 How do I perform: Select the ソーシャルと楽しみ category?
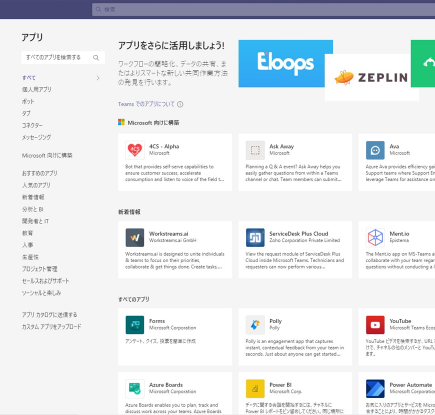42,293
